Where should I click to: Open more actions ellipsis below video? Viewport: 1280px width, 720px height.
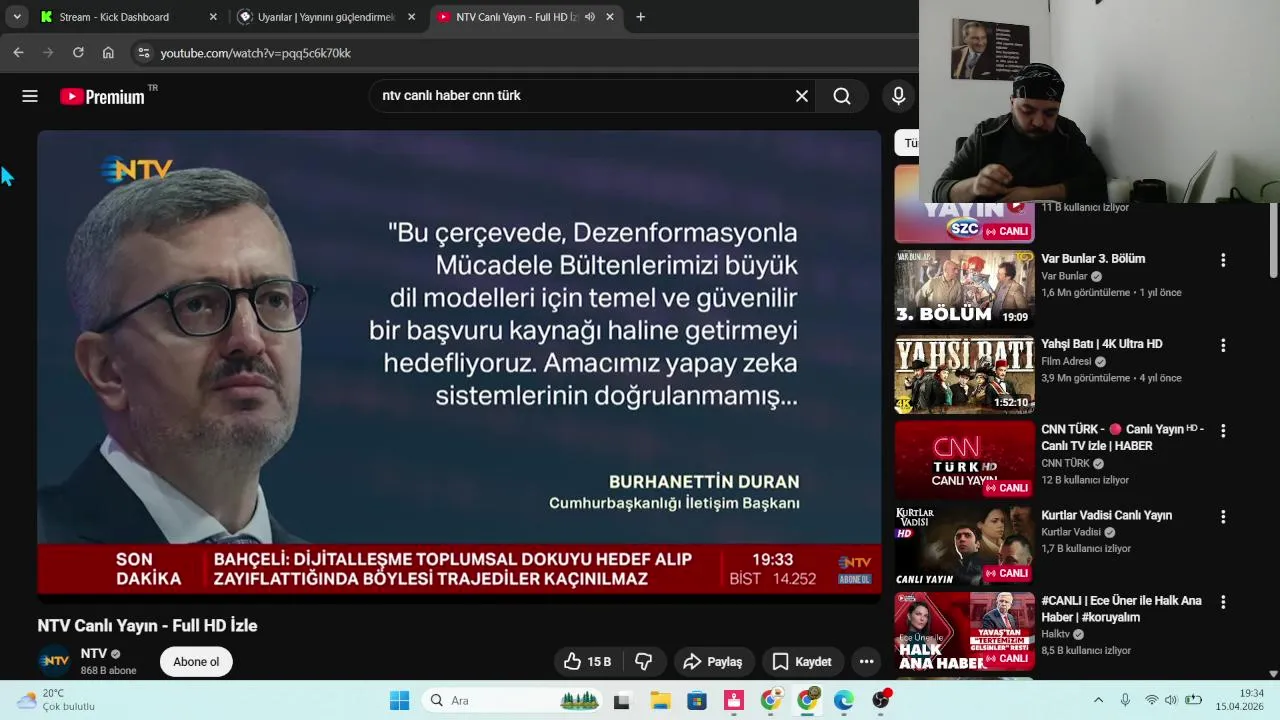click(866, 661)
